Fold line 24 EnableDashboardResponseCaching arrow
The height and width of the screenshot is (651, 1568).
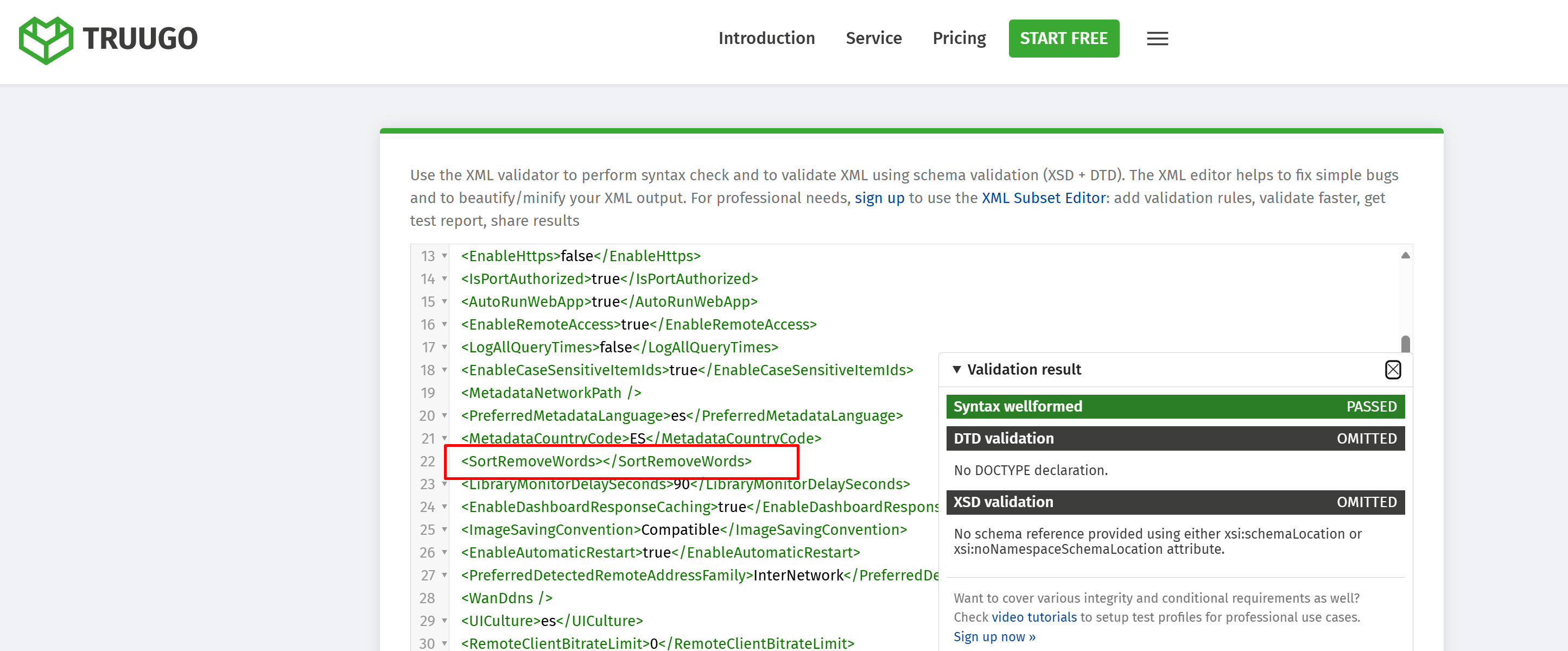(445, 507)
